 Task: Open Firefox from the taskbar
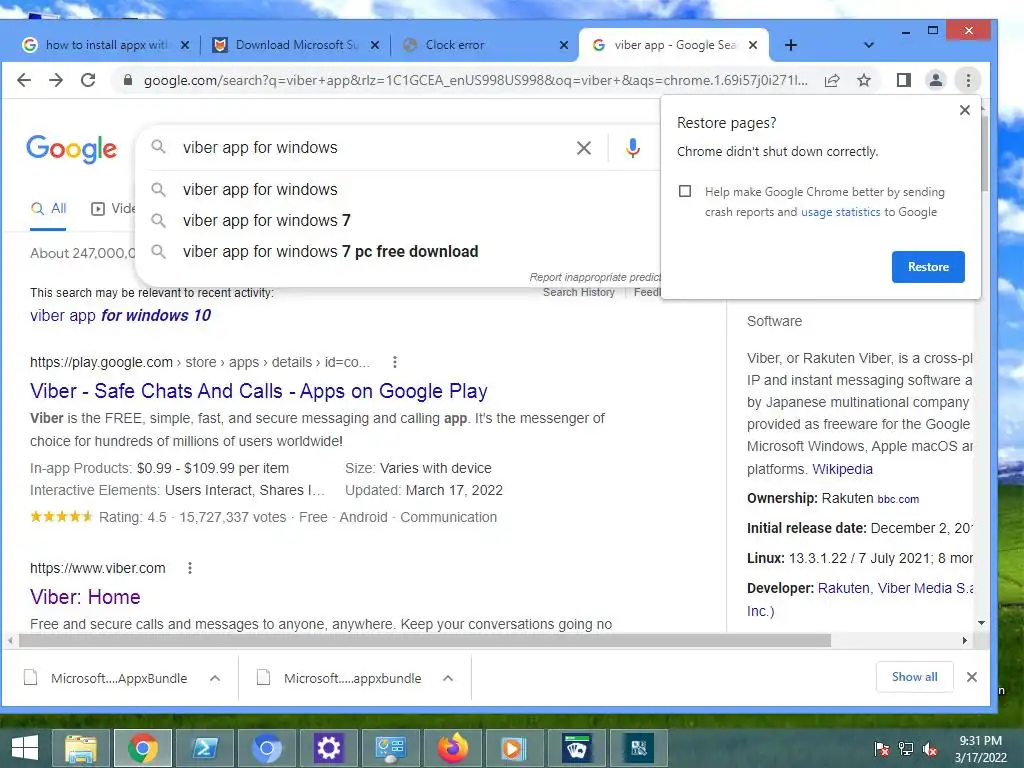click(x=453, y=748)
